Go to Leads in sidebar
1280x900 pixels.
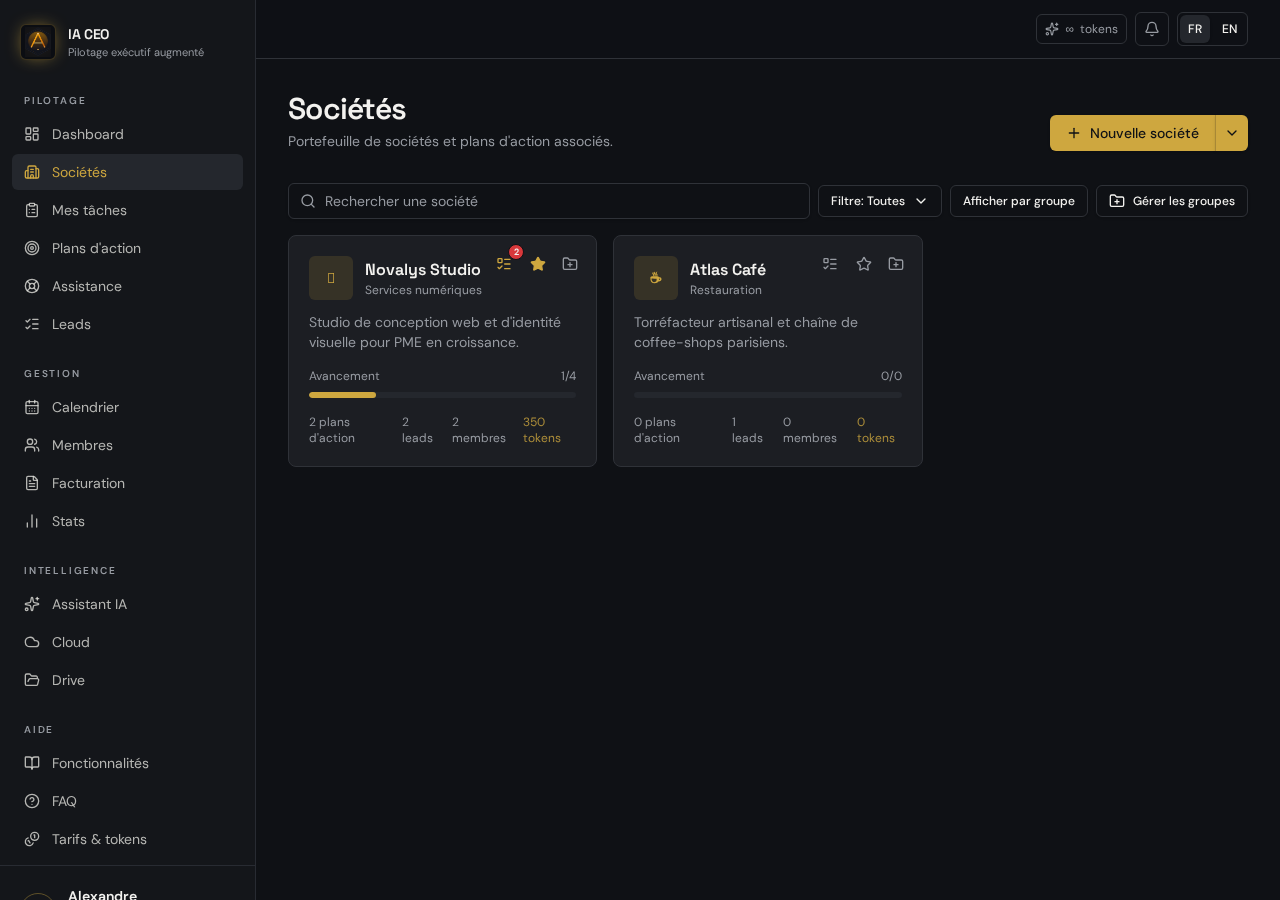click(x=127, y=324)
